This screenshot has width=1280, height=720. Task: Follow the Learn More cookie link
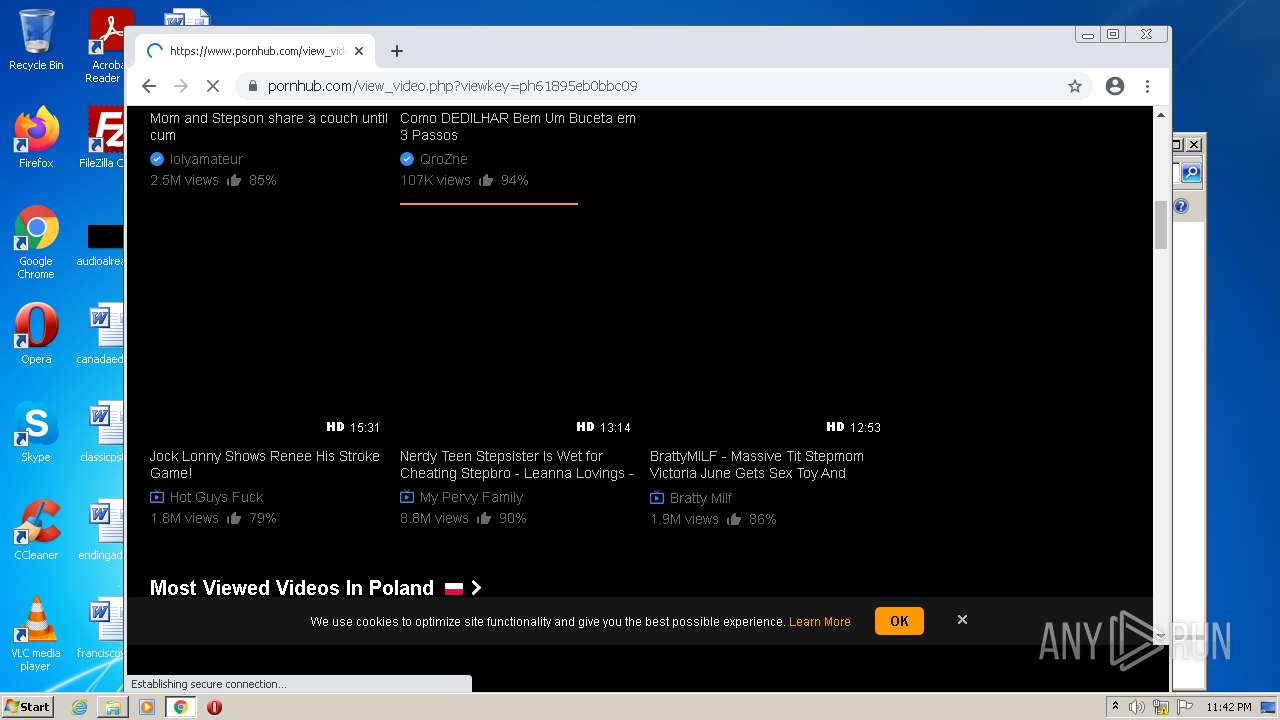click(820, 622)
